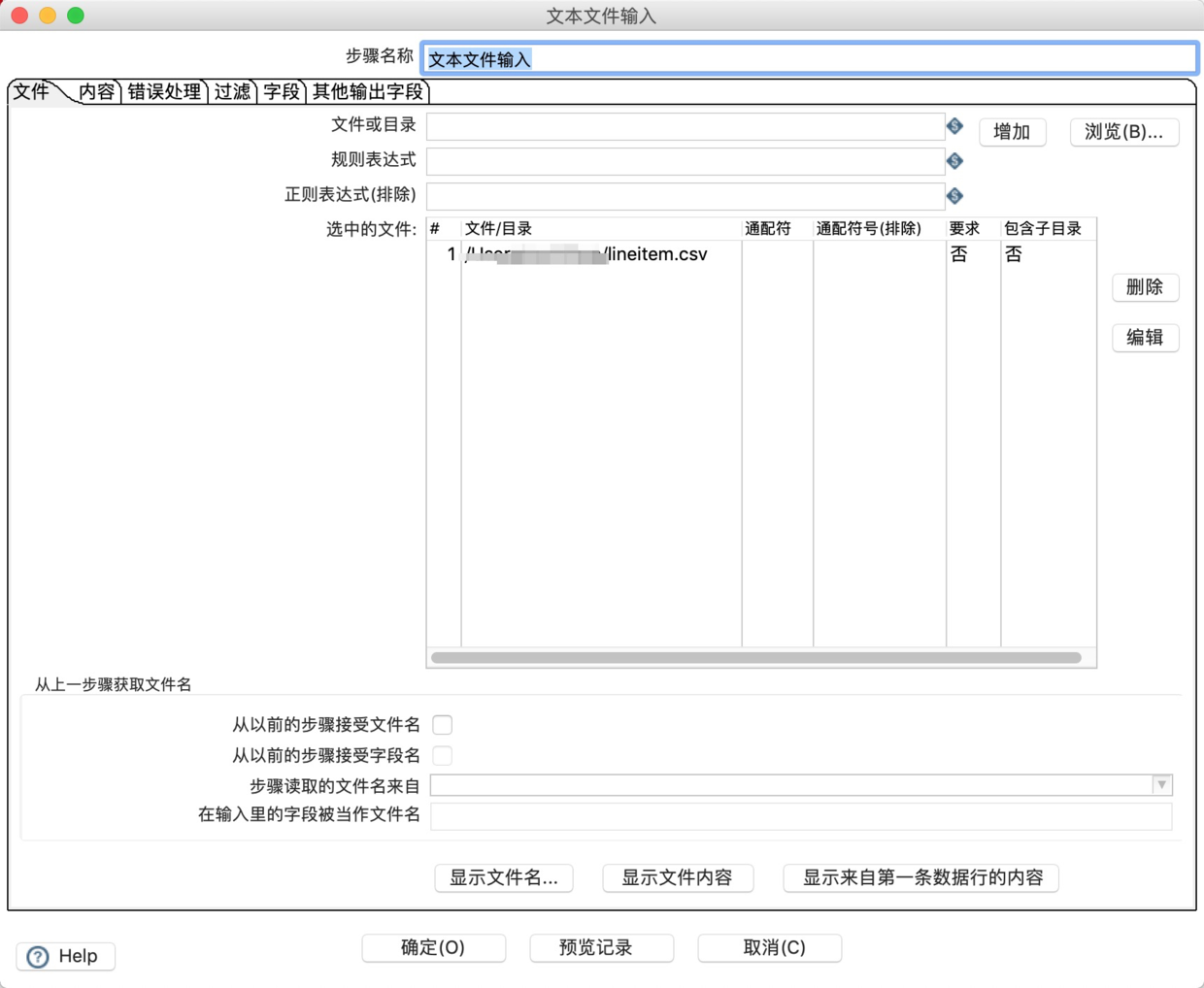Confirm dialog with 确定(O) button

click(434, 948)
